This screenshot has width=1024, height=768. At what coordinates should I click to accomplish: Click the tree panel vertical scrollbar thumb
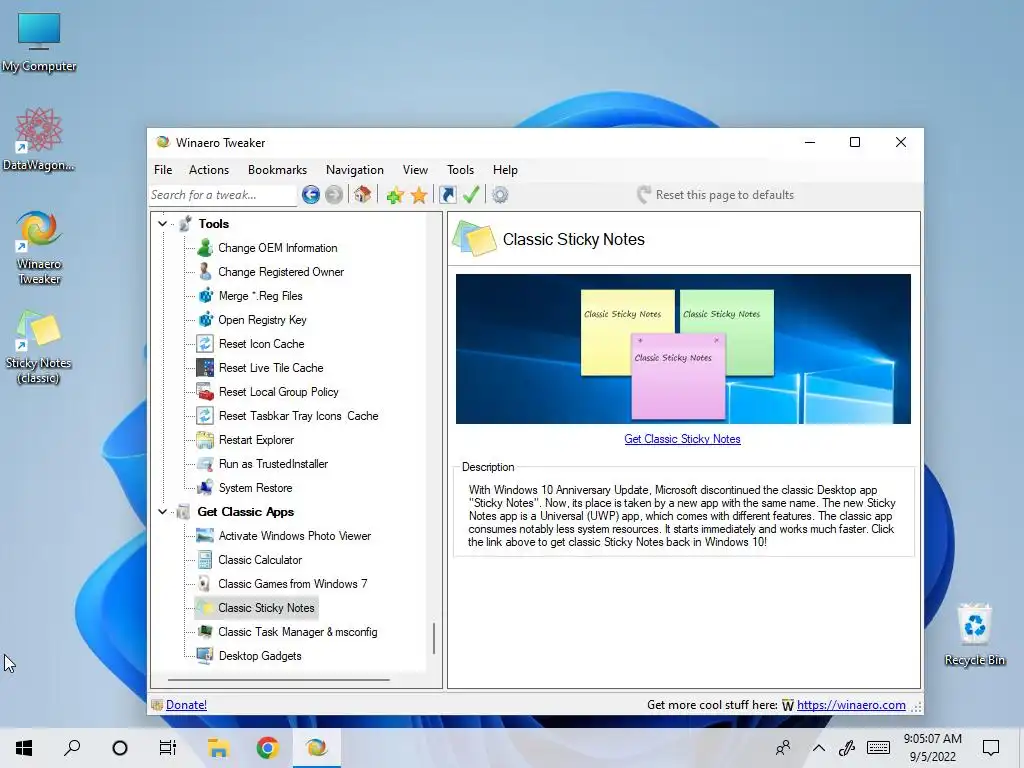coord(434,639)
